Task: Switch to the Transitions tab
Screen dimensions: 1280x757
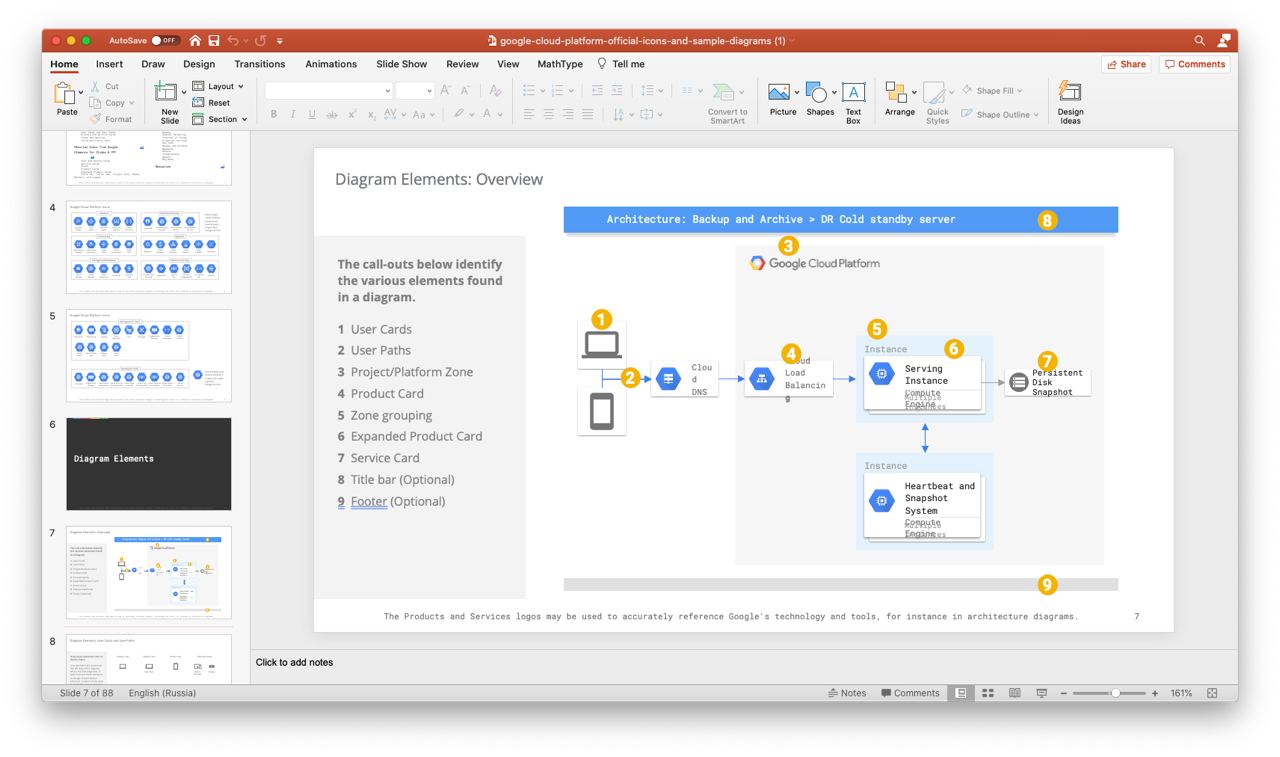Action: point(260,64)
